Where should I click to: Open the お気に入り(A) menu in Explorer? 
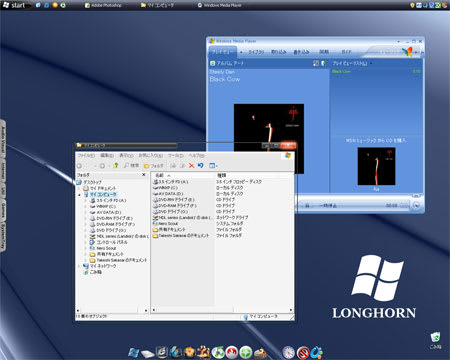click(x=151, y=156)
